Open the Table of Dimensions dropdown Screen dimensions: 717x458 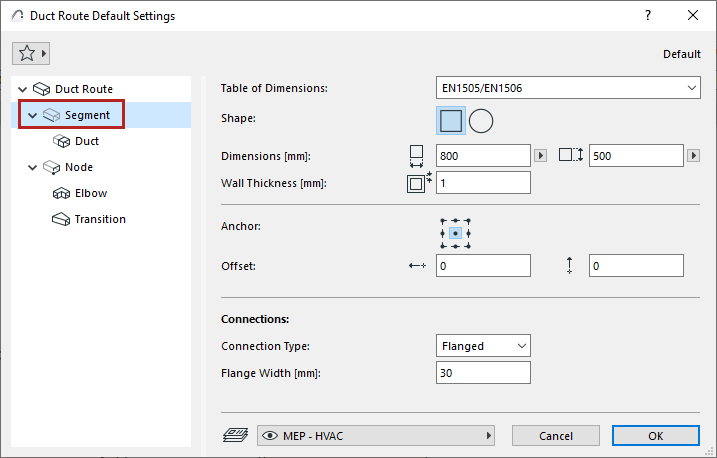point(568,89)
